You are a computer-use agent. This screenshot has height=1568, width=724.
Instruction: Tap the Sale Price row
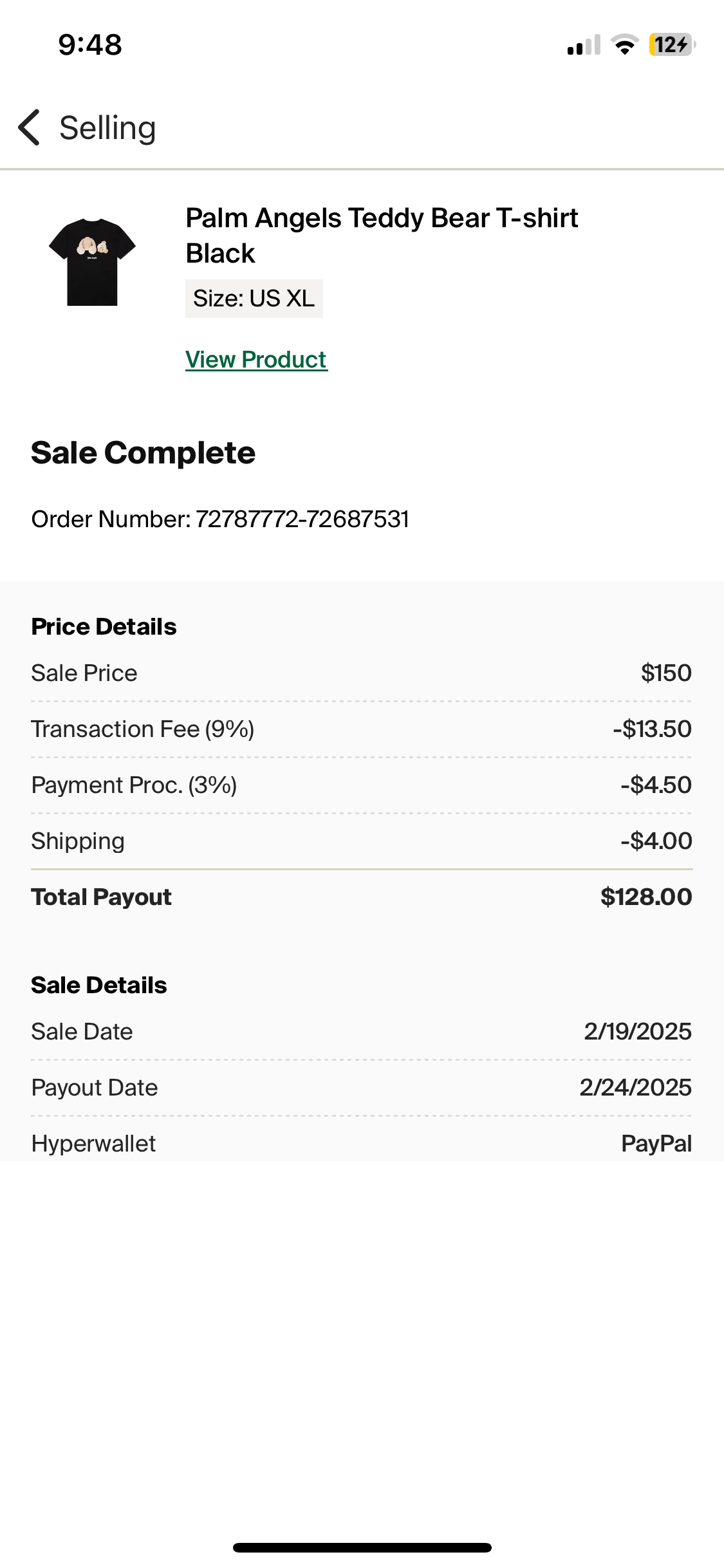[x=361, y=673]
